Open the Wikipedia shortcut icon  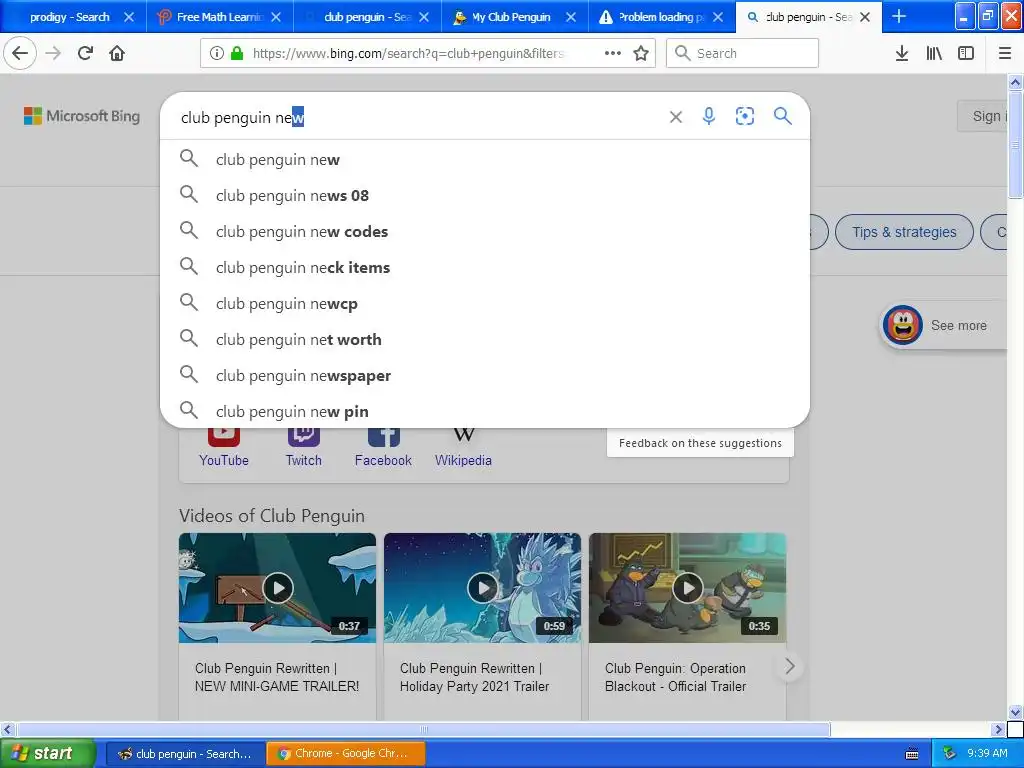tap(463, 436)
